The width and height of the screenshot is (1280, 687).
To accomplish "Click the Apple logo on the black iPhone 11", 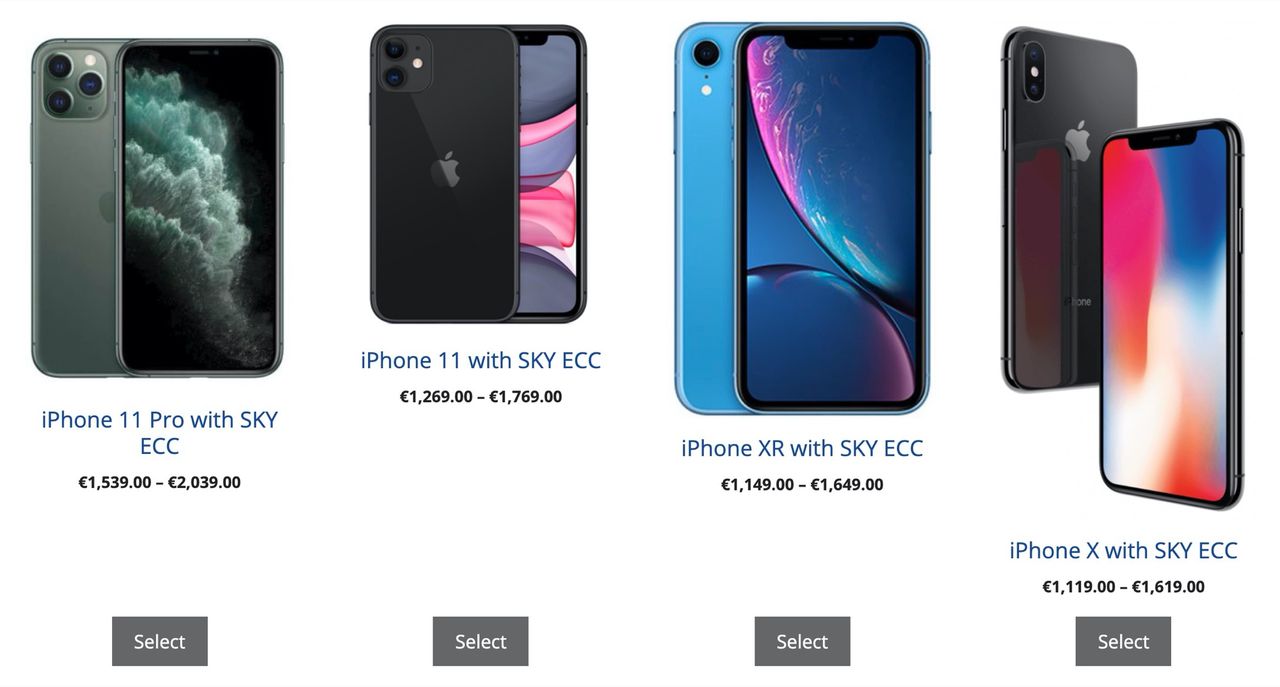I will click(x=446, y=170).
